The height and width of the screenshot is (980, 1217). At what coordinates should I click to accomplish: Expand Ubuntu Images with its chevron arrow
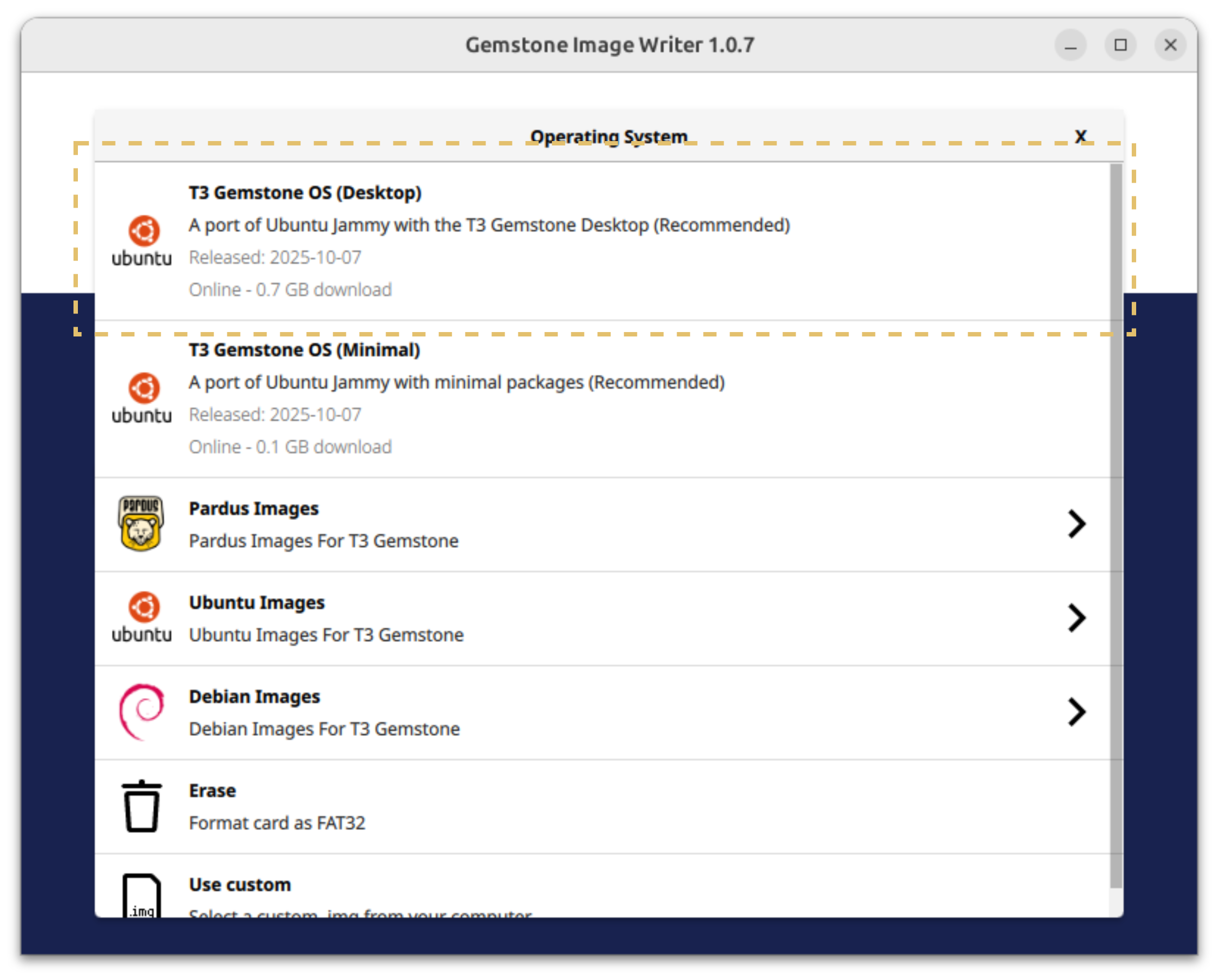tap(1076, 618)
